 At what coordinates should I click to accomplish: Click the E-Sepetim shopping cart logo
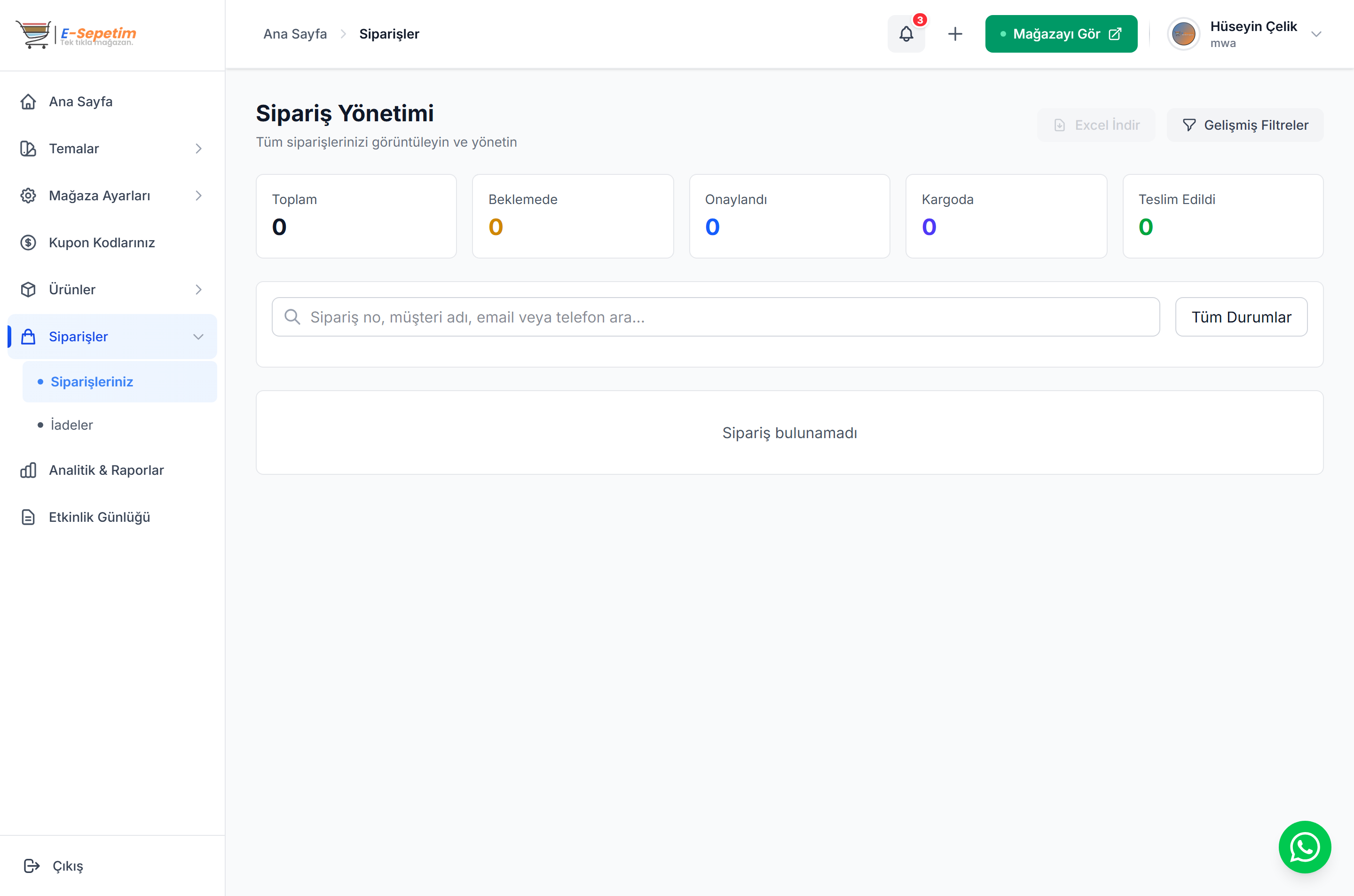coord(76,34)
